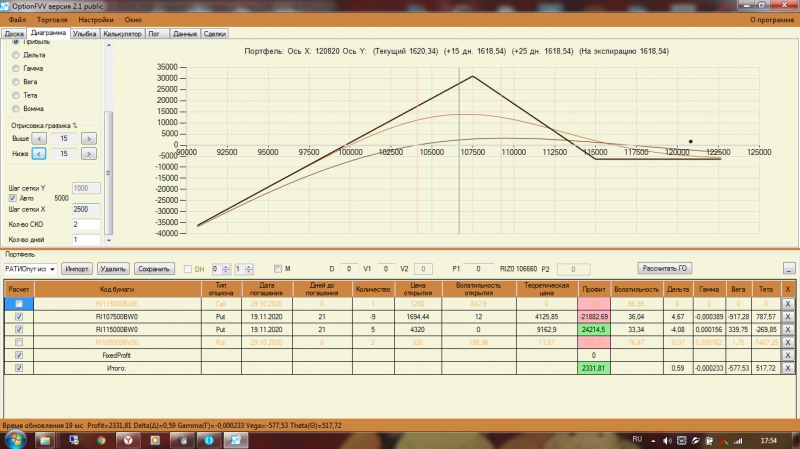Click the Рассчитать ГО button
This screenshot has width=800, height=449.
pos(664,268)
